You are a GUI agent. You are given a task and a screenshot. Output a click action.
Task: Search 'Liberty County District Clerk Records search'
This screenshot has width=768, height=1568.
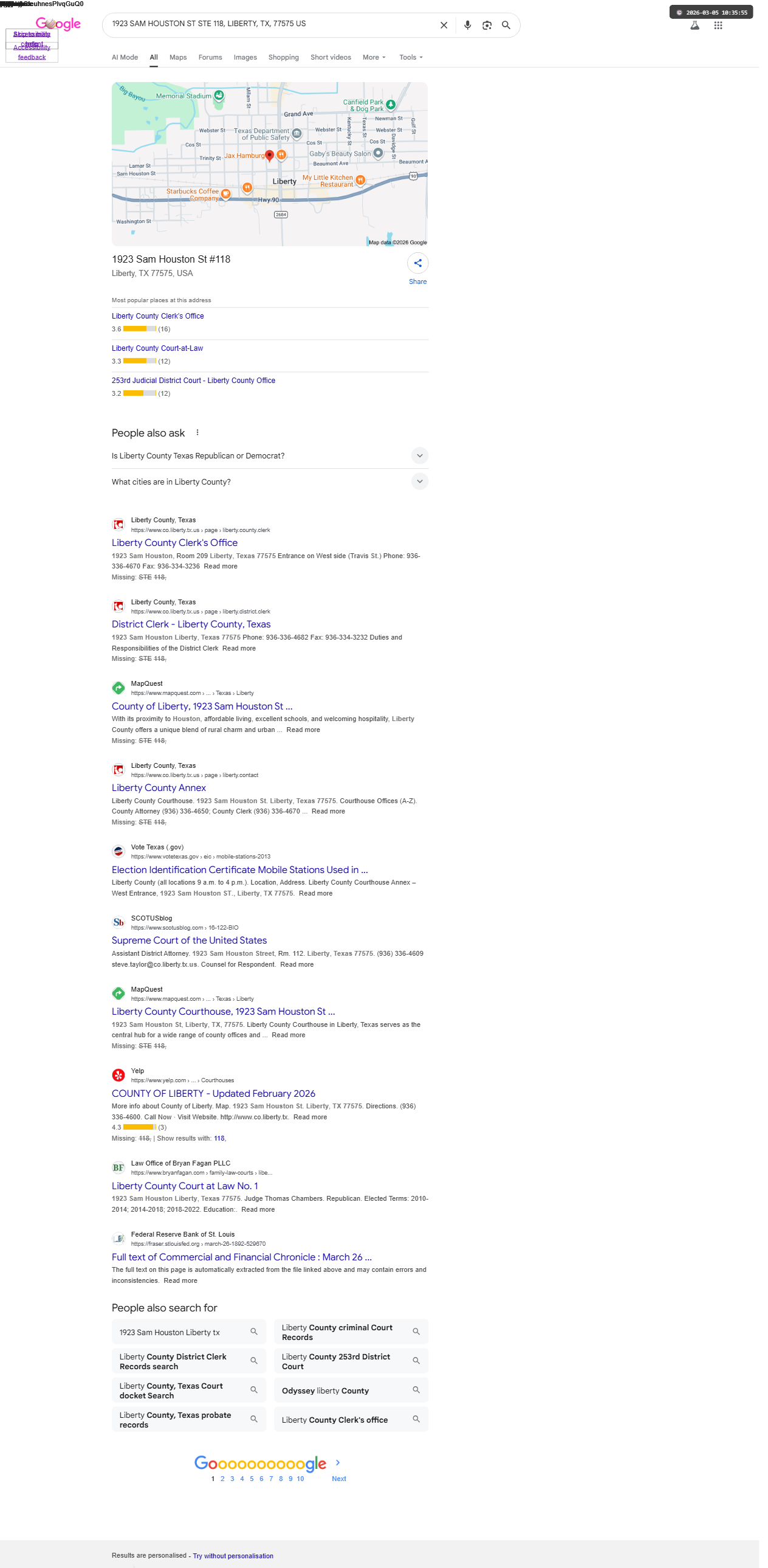point(188,1361)
